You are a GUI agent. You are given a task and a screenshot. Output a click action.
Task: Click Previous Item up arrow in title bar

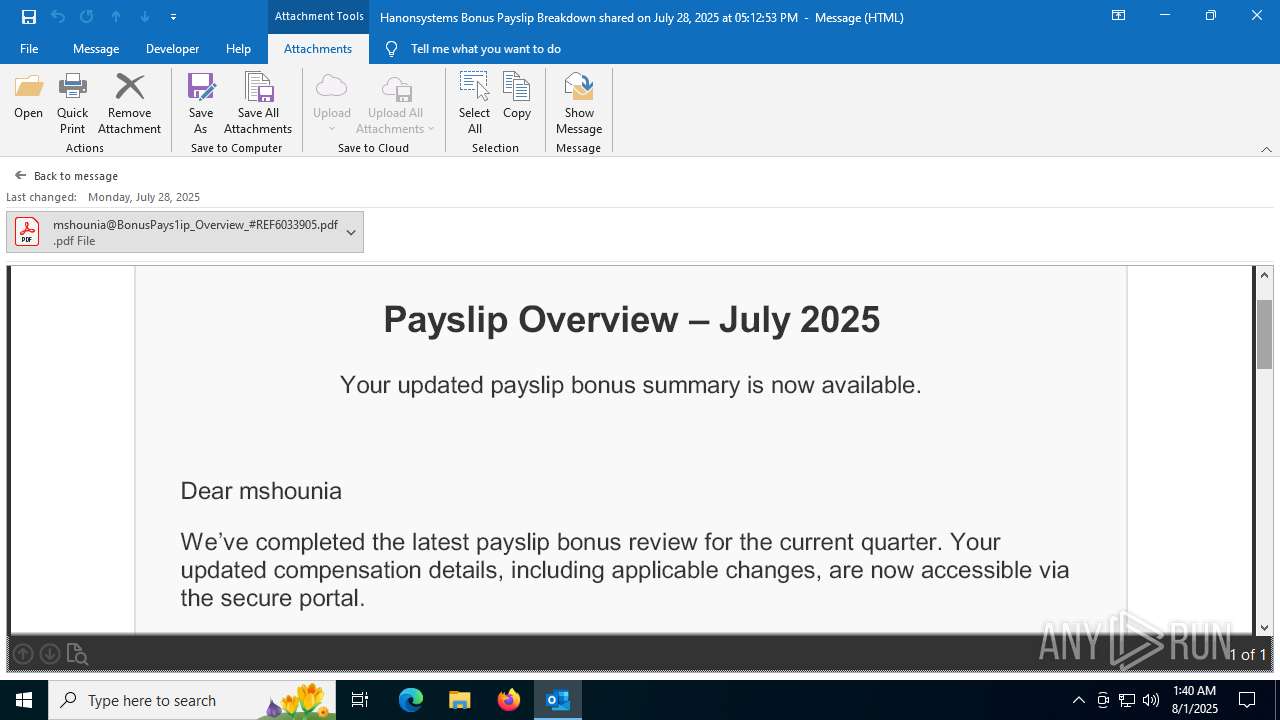point(116,17)
